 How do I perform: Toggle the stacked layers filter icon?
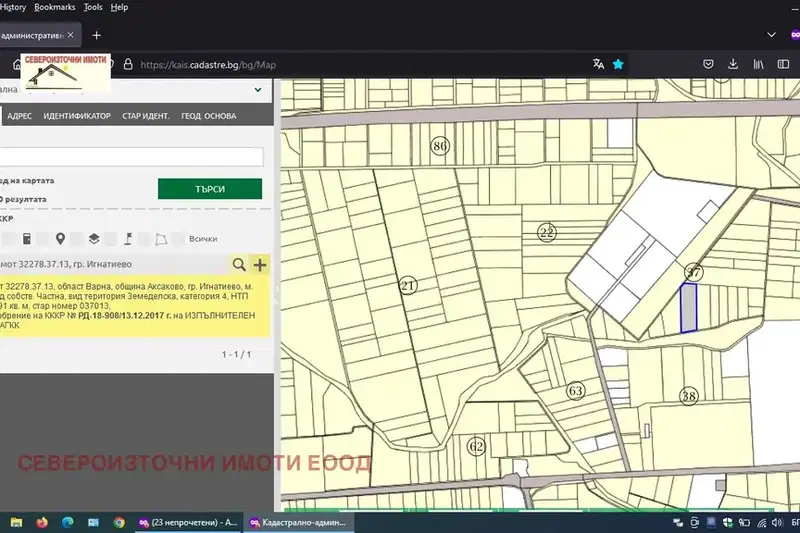pyautogui.click(x=94, y=239)
